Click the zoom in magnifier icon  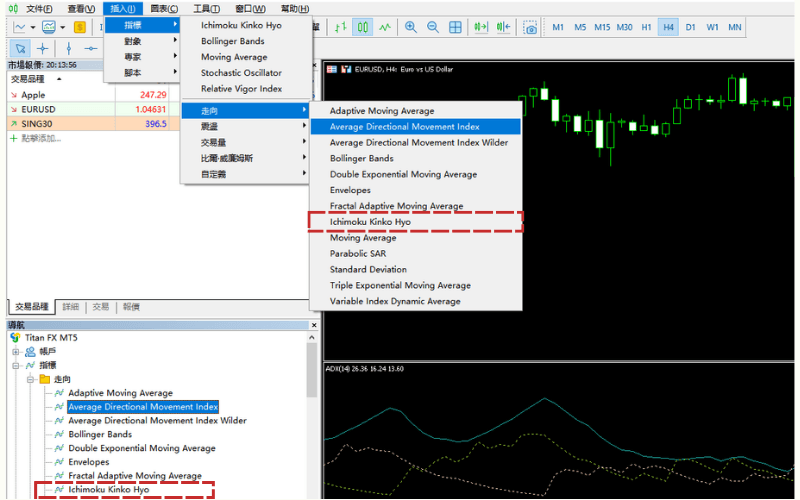point(410,27)
